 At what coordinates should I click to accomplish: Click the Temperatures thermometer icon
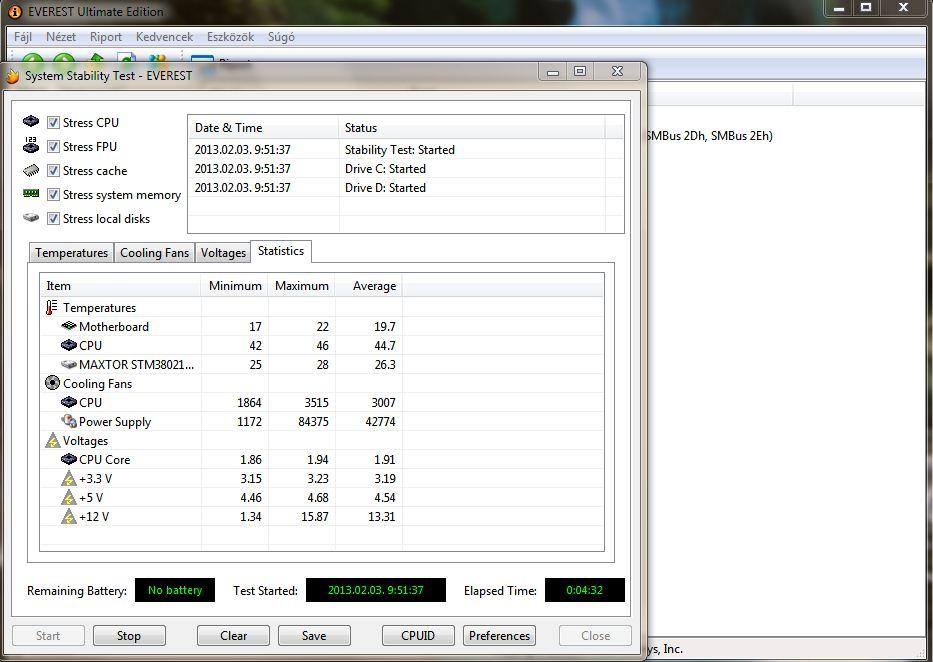52,308
